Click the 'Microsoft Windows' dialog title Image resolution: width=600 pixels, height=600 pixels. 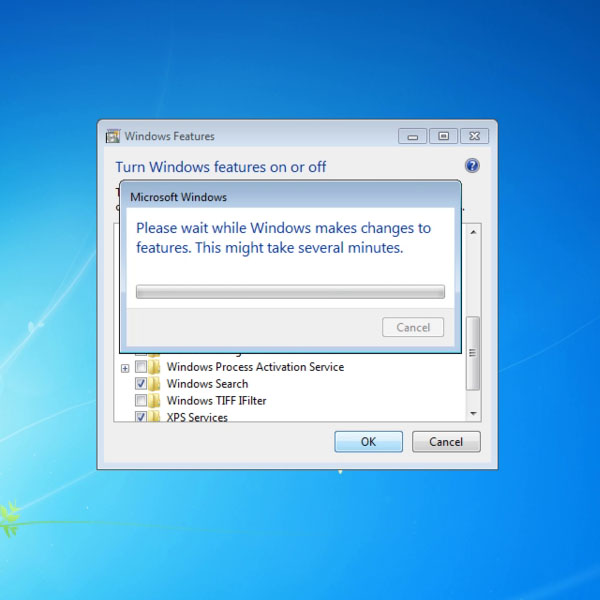point(178,197)
